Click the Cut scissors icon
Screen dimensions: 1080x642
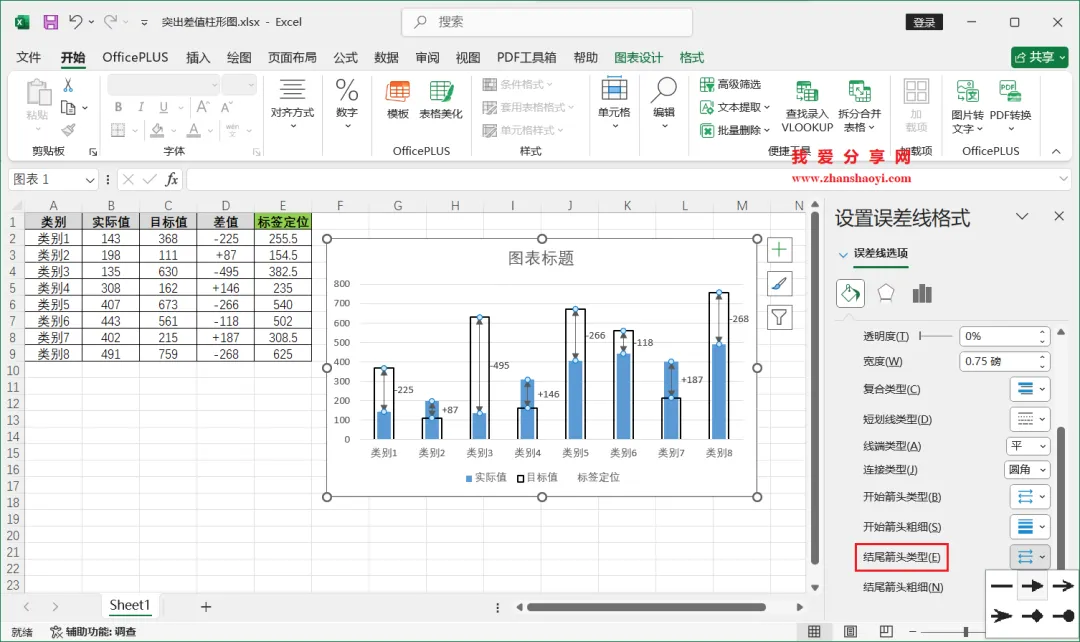coord(68,85)
